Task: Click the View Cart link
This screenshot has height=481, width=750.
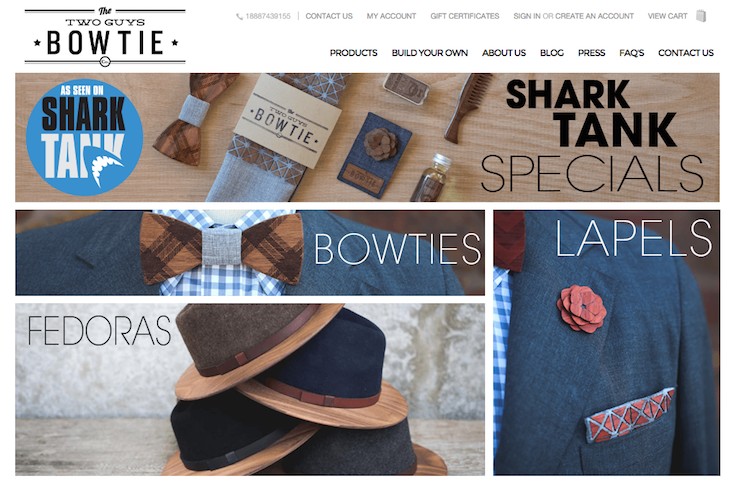Action: [x=667, y=16]
